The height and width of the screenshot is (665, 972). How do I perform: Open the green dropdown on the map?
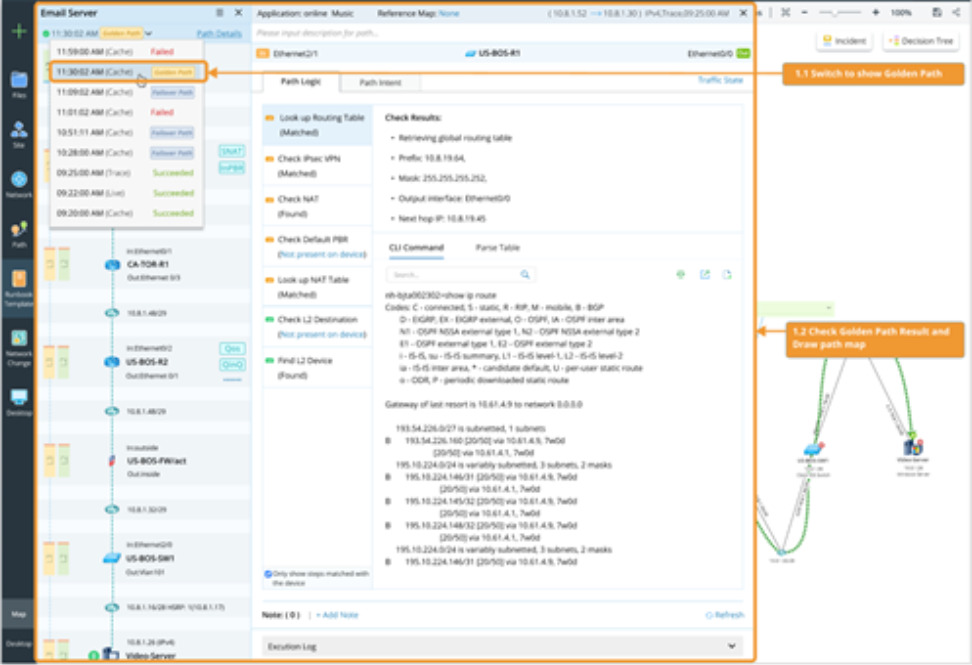[x=829, y=308]
